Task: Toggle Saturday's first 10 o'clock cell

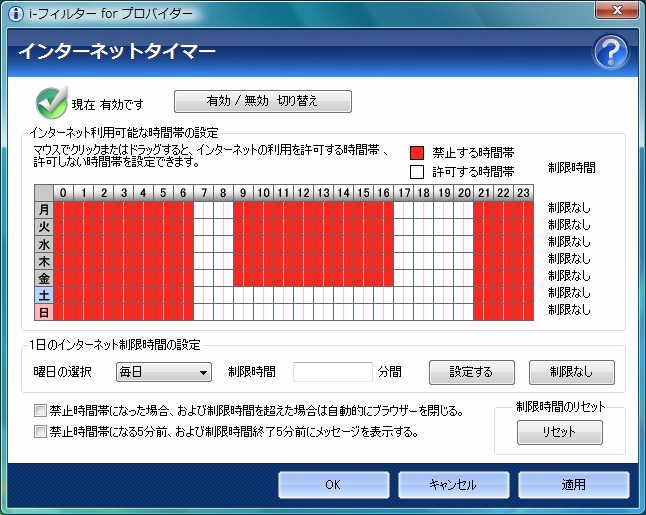Action: (x=259, y=295)
